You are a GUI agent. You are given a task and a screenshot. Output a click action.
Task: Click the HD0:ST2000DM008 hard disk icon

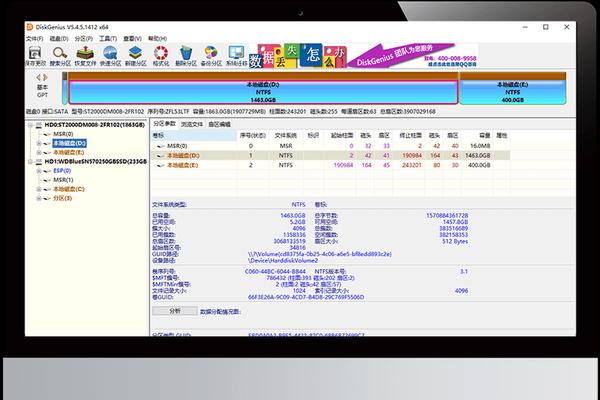[x=39, y=125]
